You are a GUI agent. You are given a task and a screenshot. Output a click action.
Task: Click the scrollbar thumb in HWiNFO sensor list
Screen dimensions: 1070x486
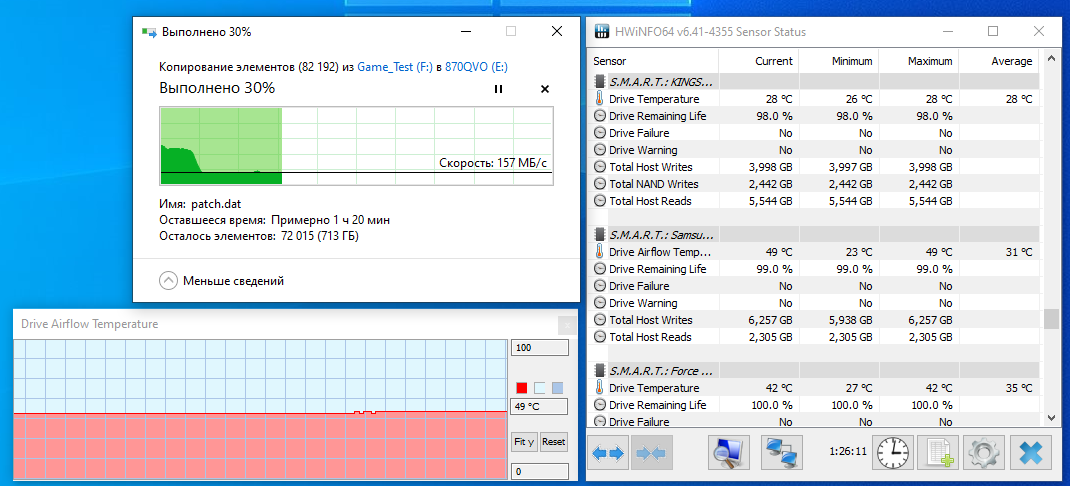[x=1050, y=319]
